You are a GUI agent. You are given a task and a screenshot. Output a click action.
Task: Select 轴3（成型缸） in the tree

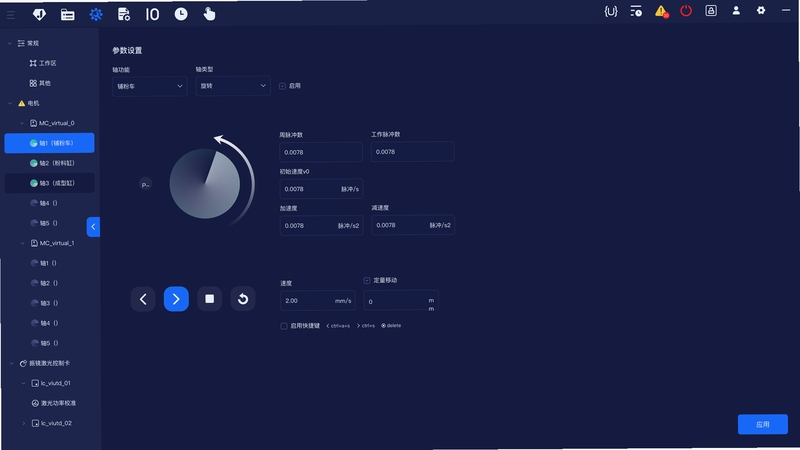[x=49, y=183]
